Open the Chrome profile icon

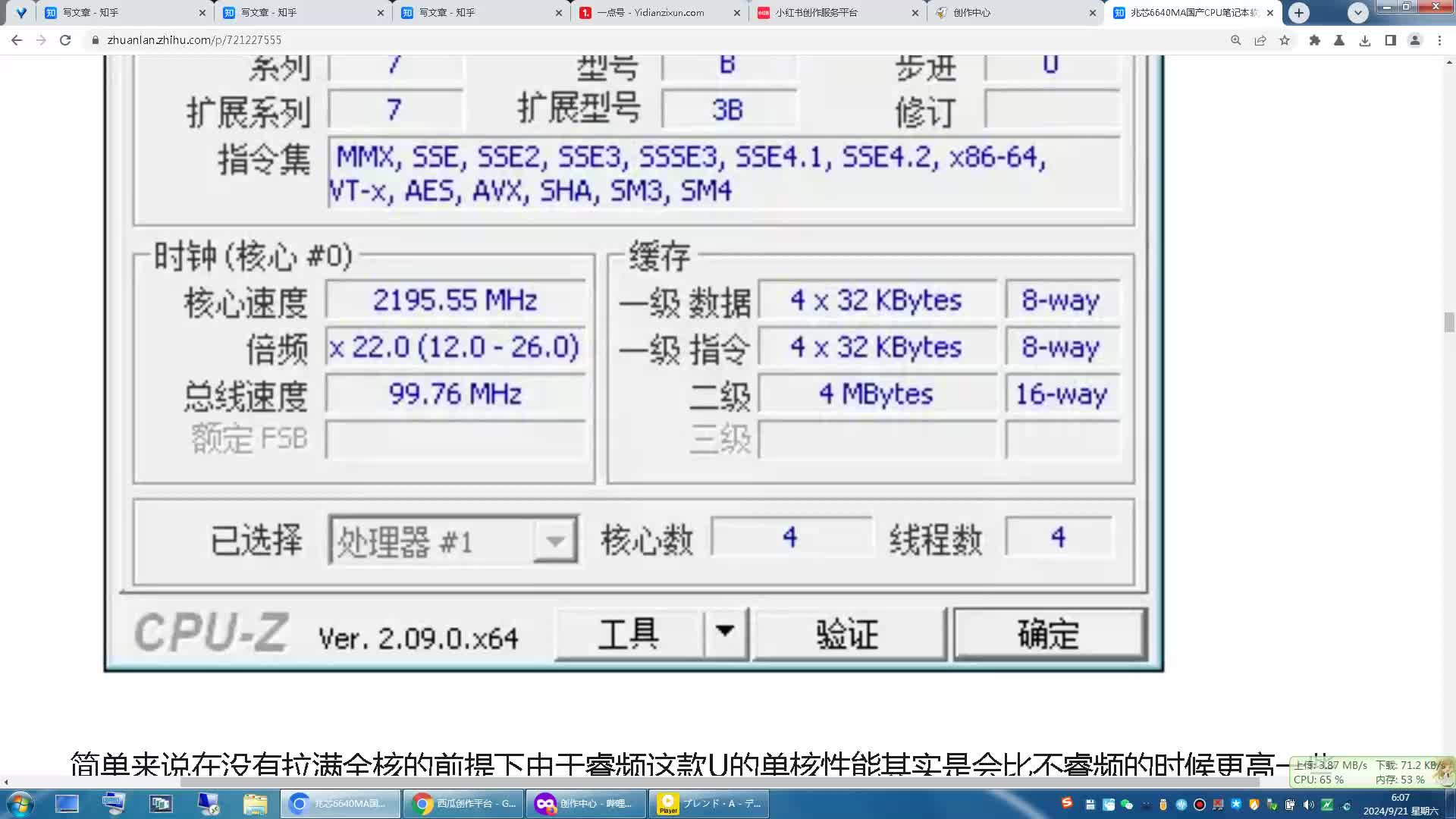(x=1415, y=41)
